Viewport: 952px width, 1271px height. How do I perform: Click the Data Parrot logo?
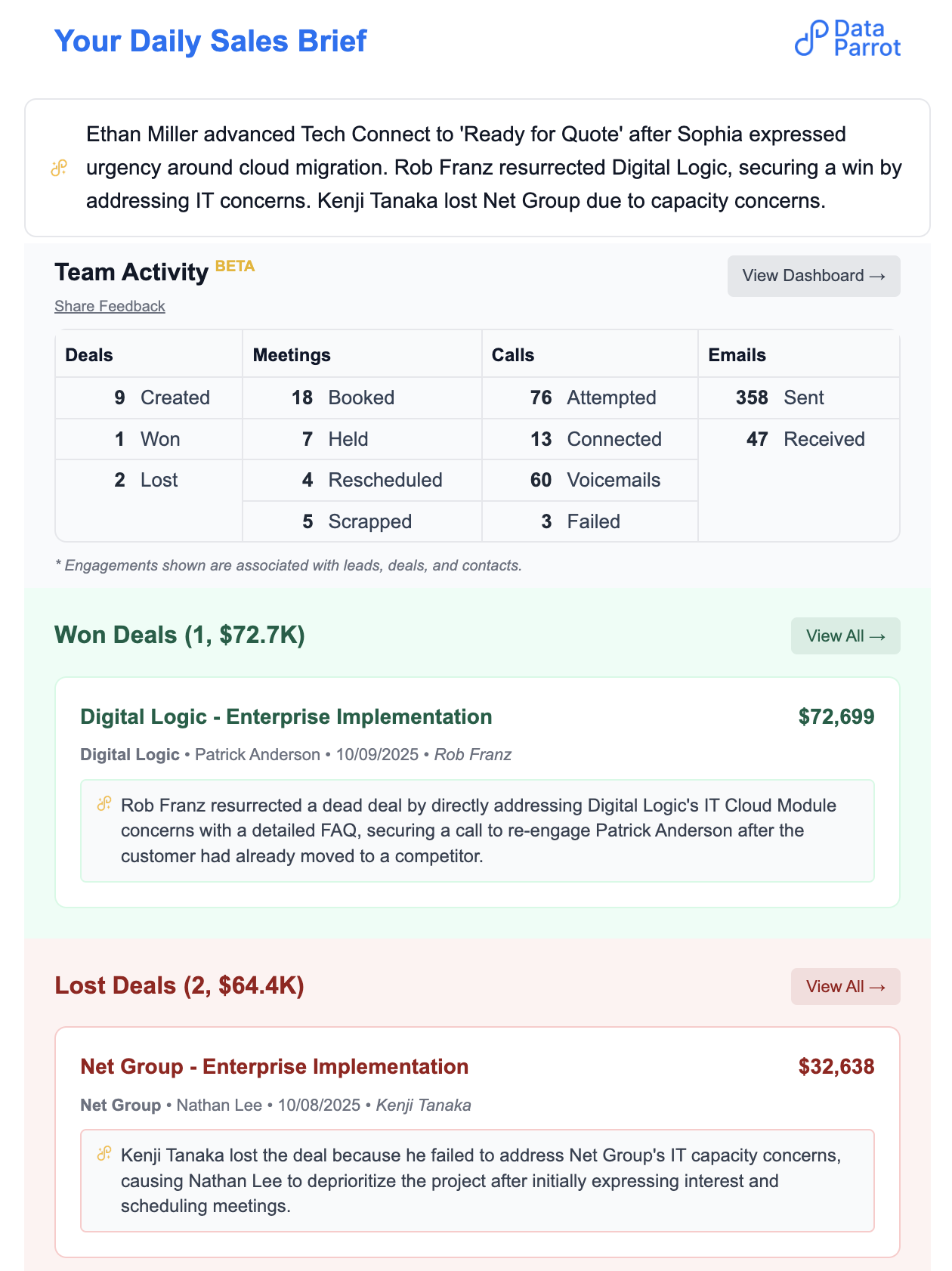pyautogui.click(x=849, y=36)
